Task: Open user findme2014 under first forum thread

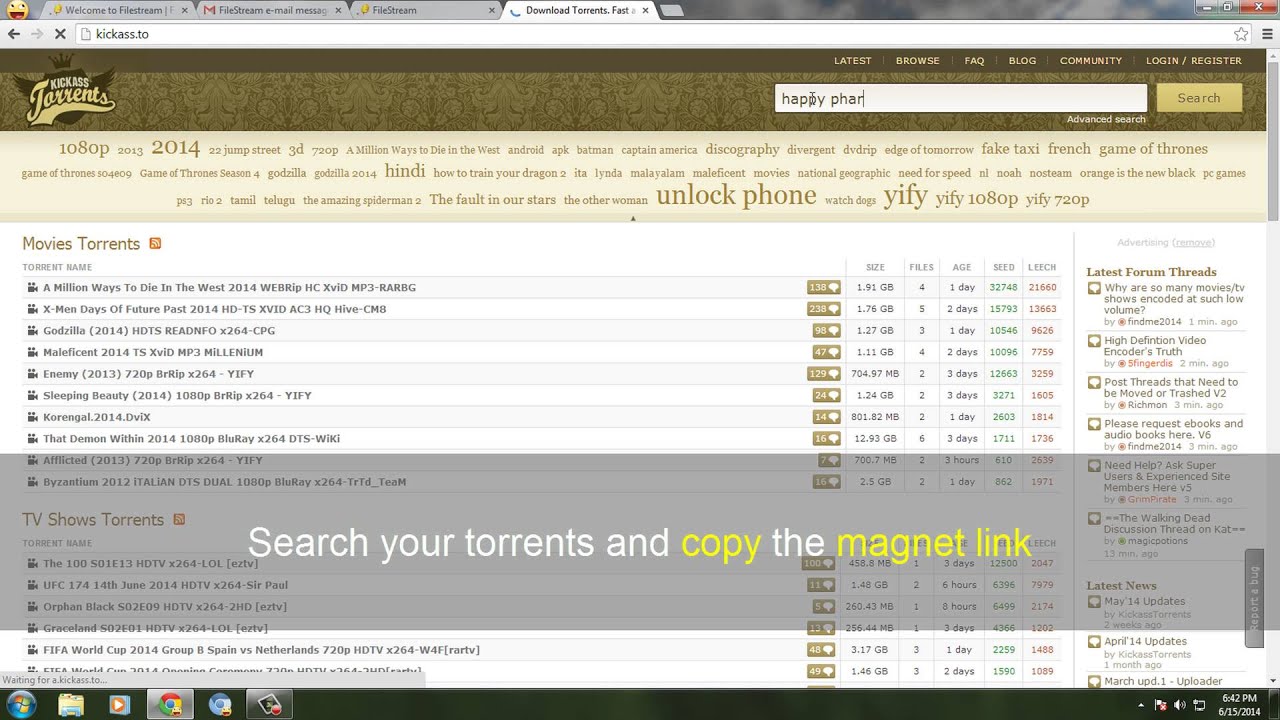Action: point(1155,322)
